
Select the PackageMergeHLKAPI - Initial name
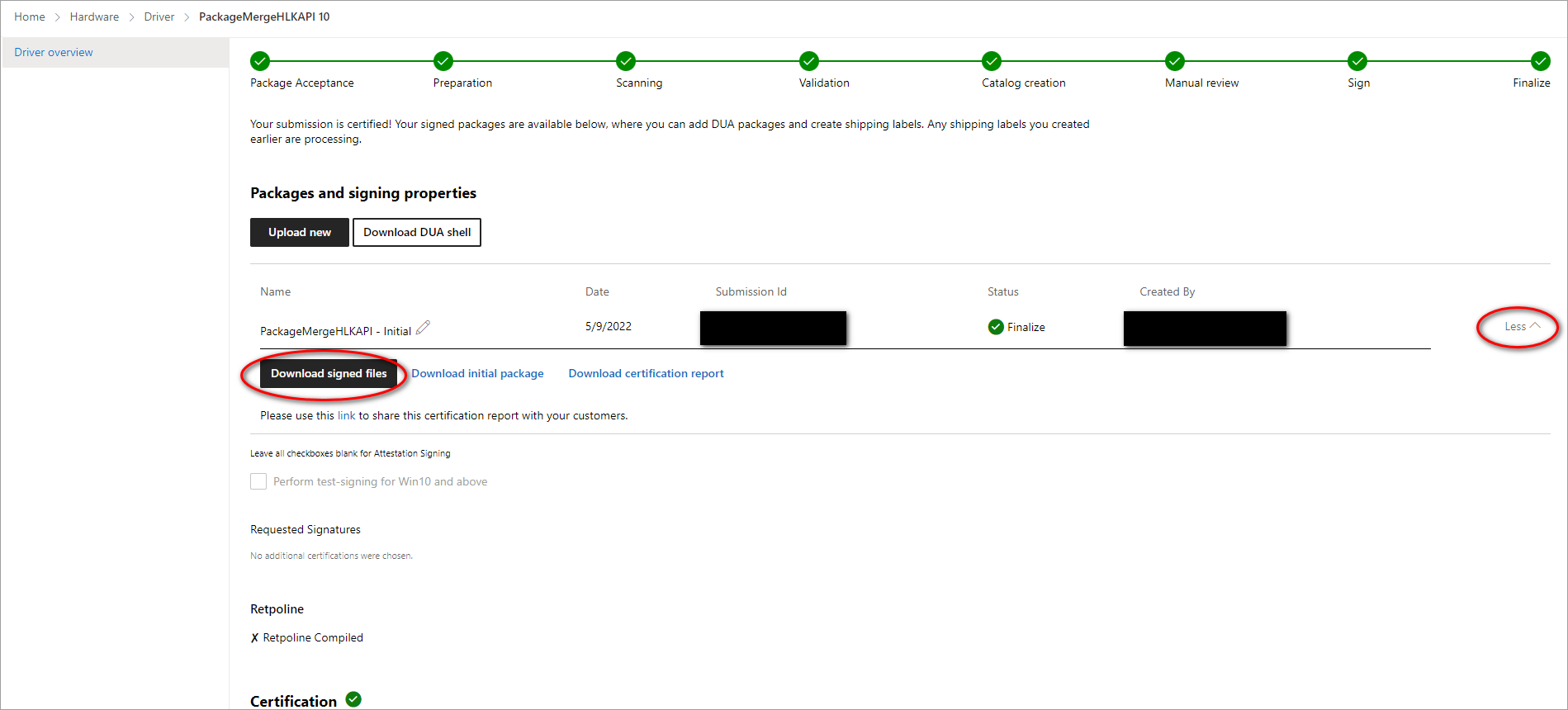pos(335,331)
